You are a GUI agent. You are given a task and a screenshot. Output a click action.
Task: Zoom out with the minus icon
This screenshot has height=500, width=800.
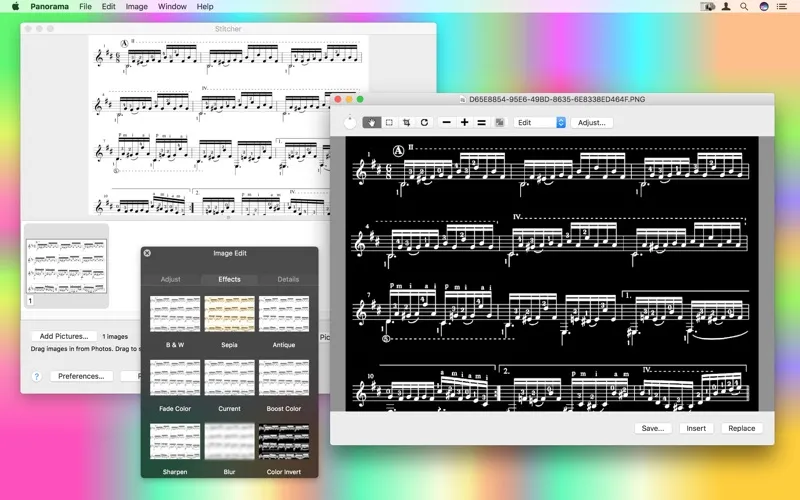pyautogui.click(x=447, y=122)
